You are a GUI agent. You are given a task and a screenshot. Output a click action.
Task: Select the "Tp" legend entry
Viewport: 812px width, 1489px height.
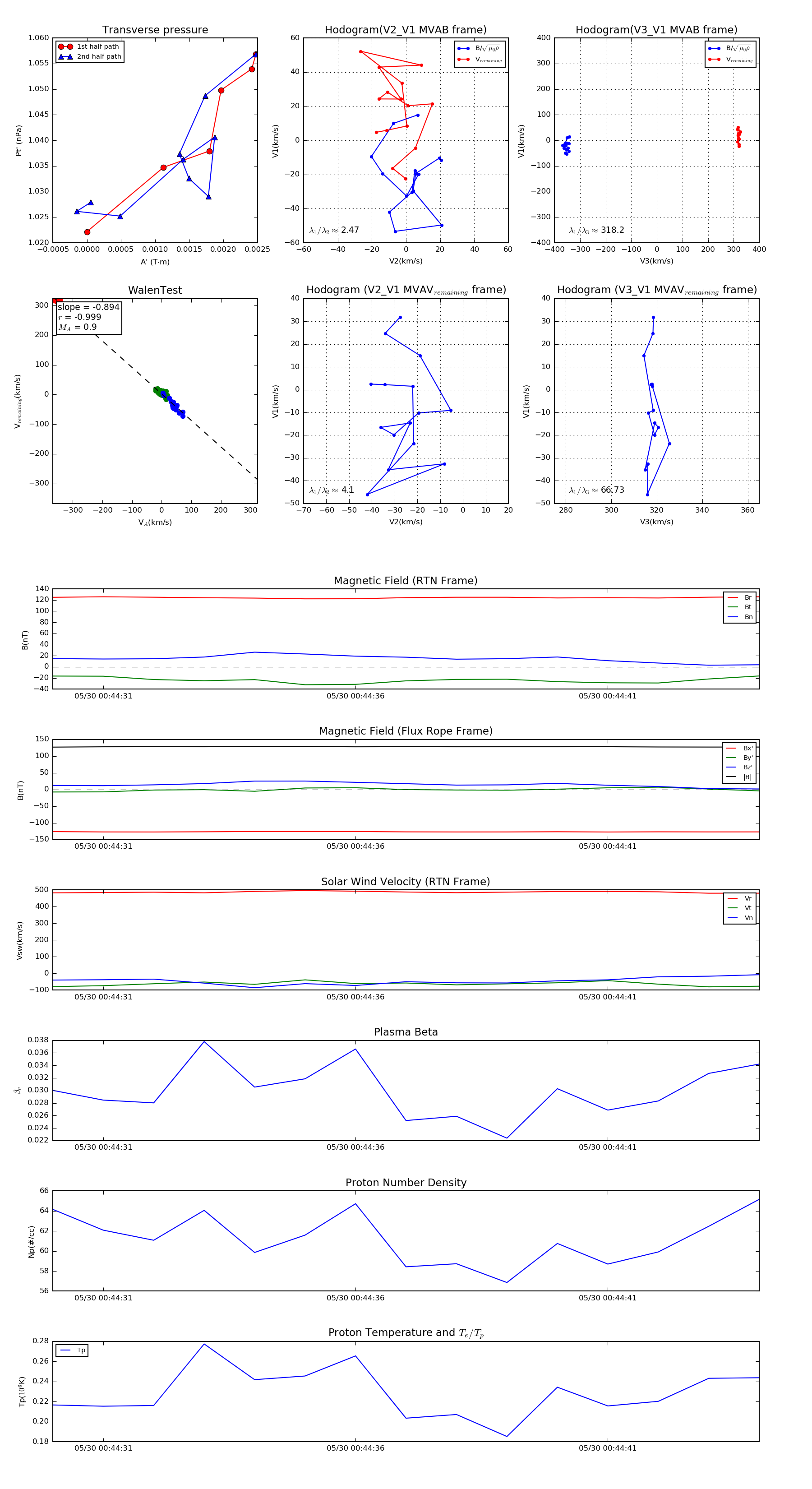pos(72,1350)
